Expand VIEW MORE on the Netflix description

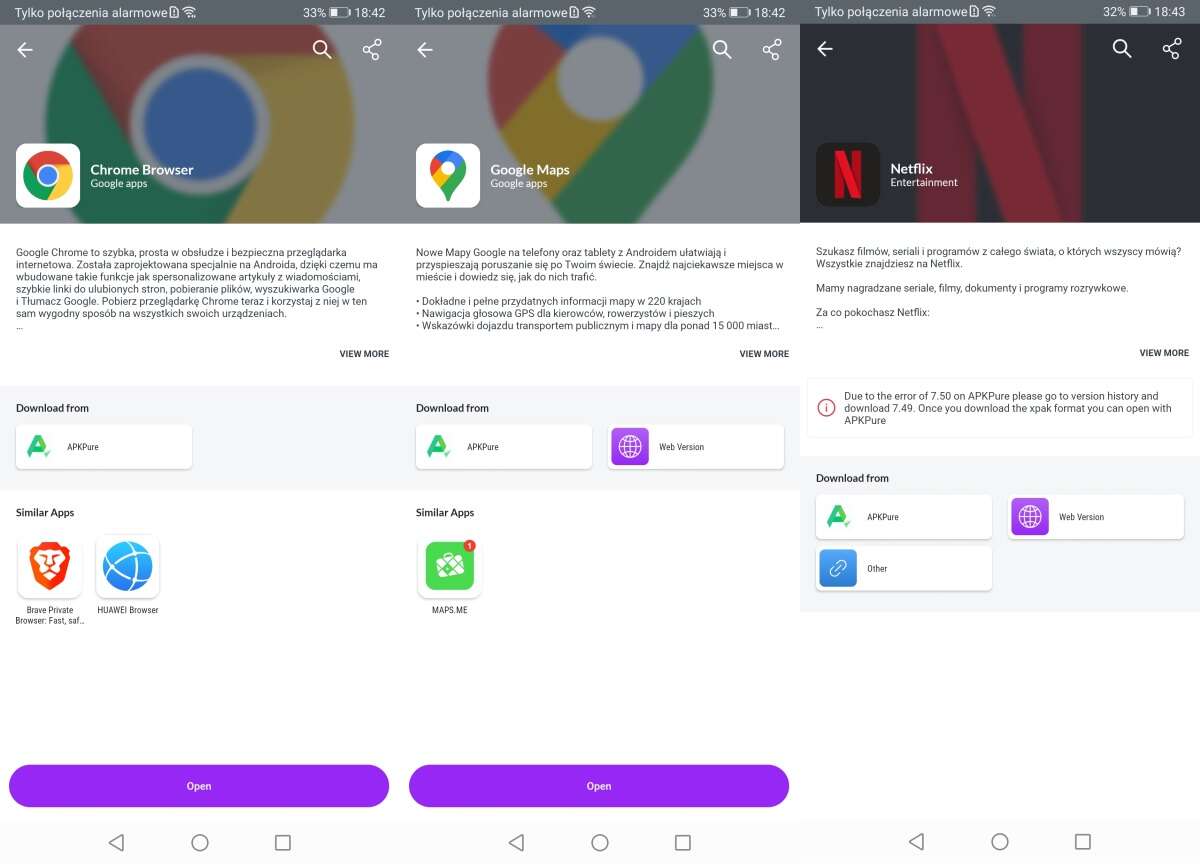[x=1164, y=352]
